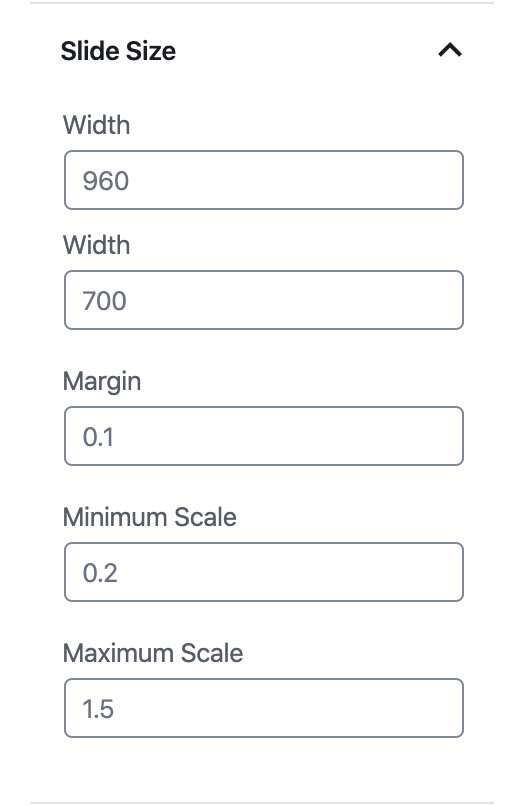The width and height of the screenshot is (512, 806).
Task: Click the Slide Size panel heading
Action: (x=118, y=51)
